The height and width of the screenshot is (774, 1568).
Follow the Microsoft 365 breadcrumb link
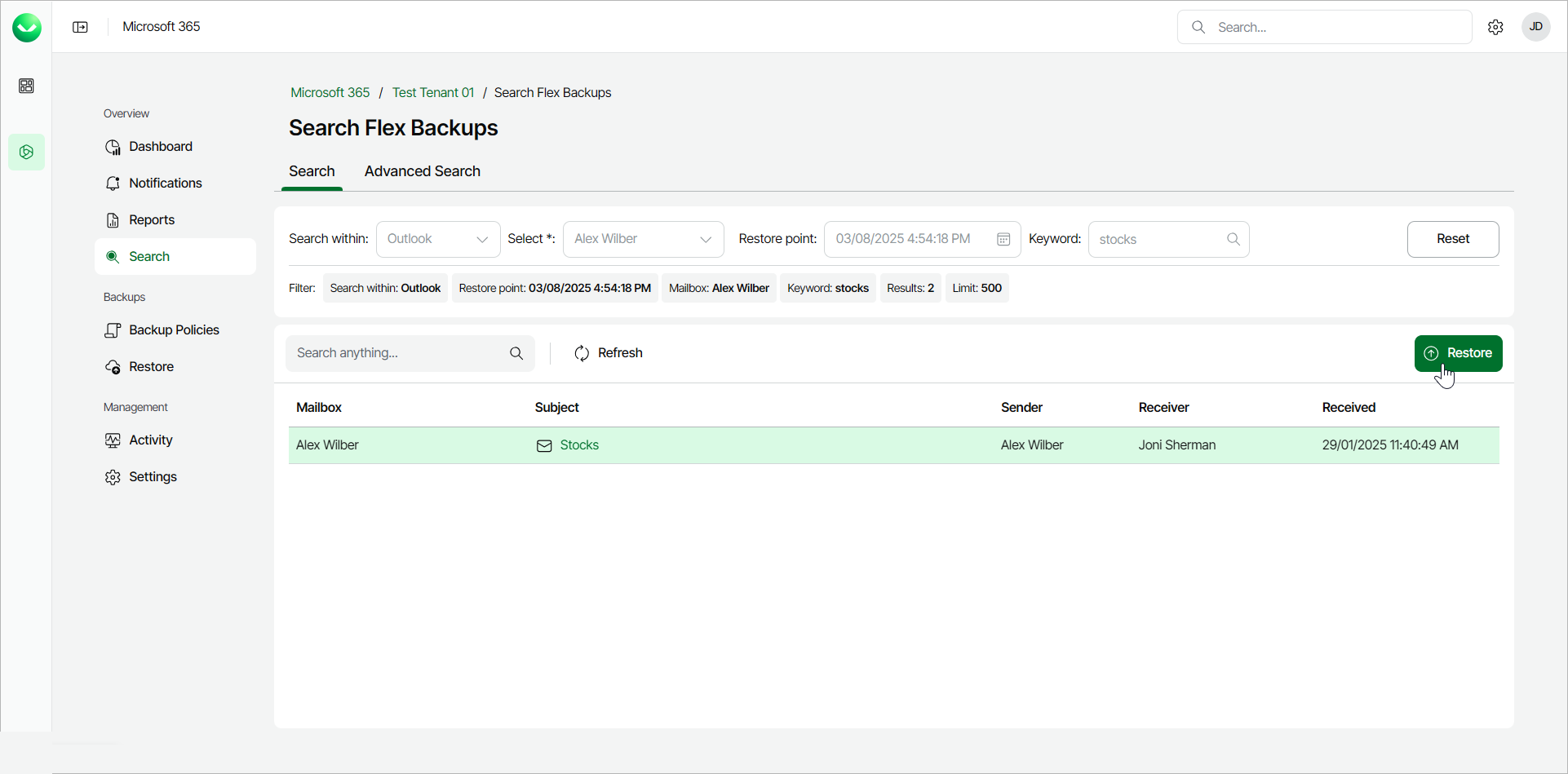tap(330, 93)
